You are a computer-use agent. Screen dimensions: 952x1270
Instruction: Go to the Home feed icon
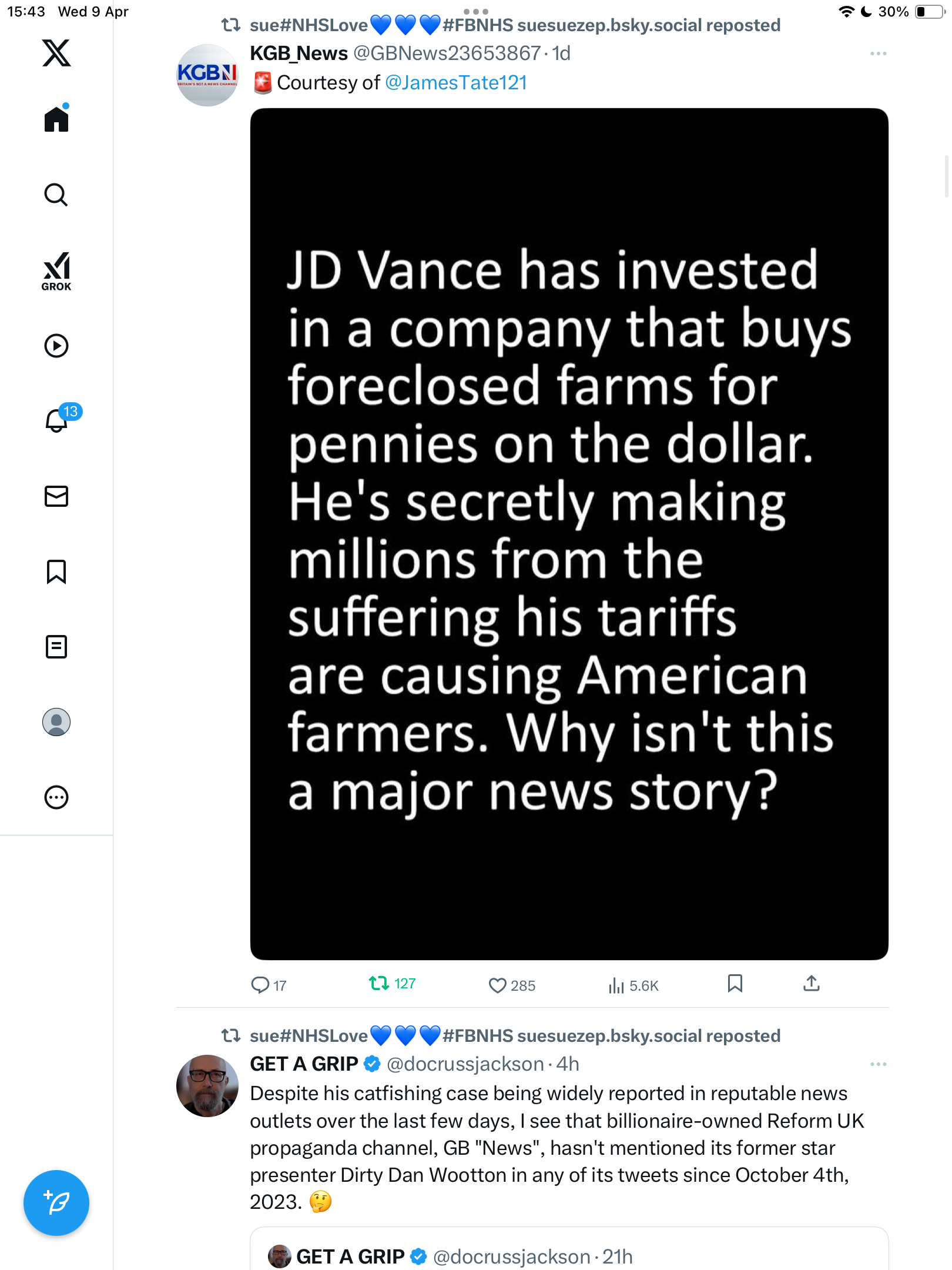pyautogui.click(x=56, y=119)
